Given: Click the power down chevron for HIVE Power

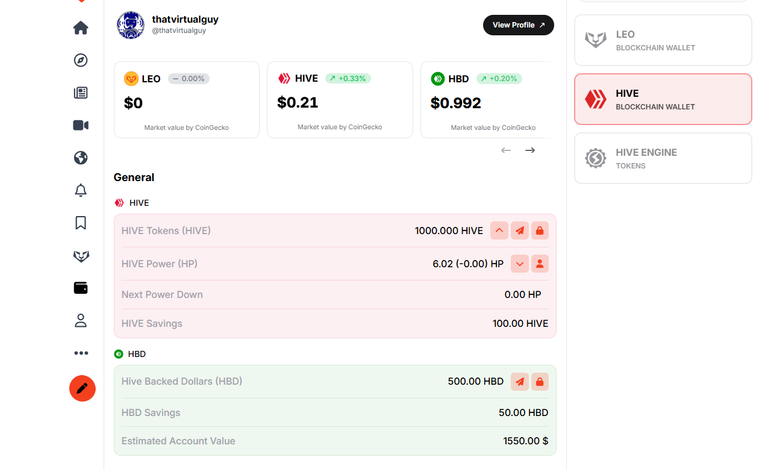Looking at the screenshot, I should pyautogui.click(x=520, y=264).
